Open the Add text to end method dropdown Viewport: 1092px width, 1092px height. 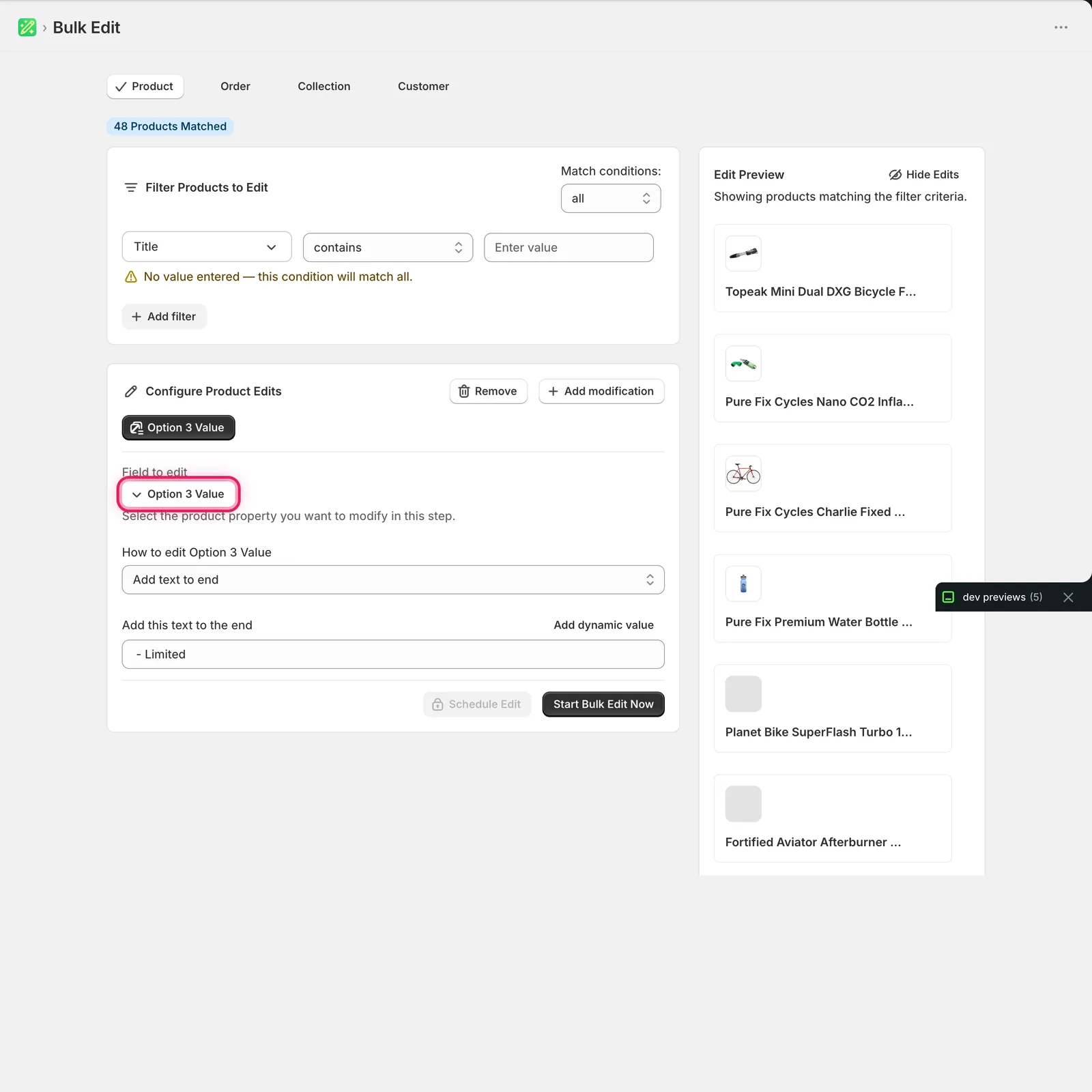[x=393, y=580]
